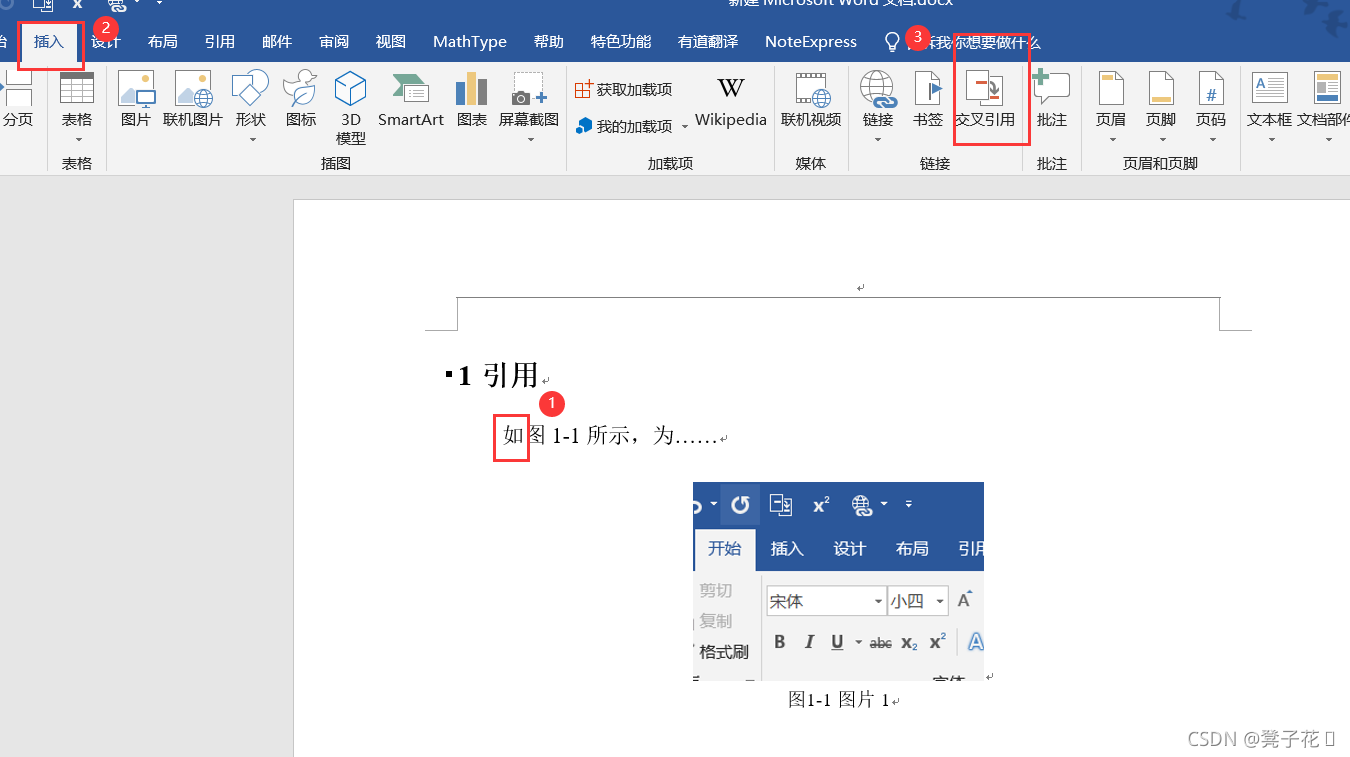
Task: Insert 联机视频 online video
Action: coord(811,98)
